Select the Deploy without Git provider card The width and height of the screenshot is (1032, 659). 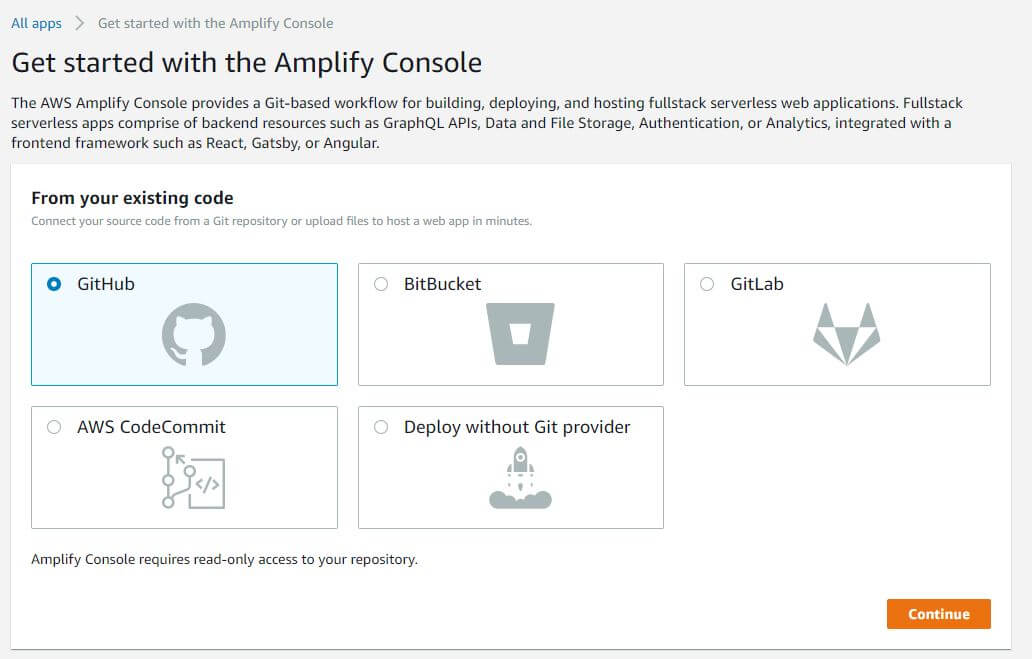pos(510,466)
